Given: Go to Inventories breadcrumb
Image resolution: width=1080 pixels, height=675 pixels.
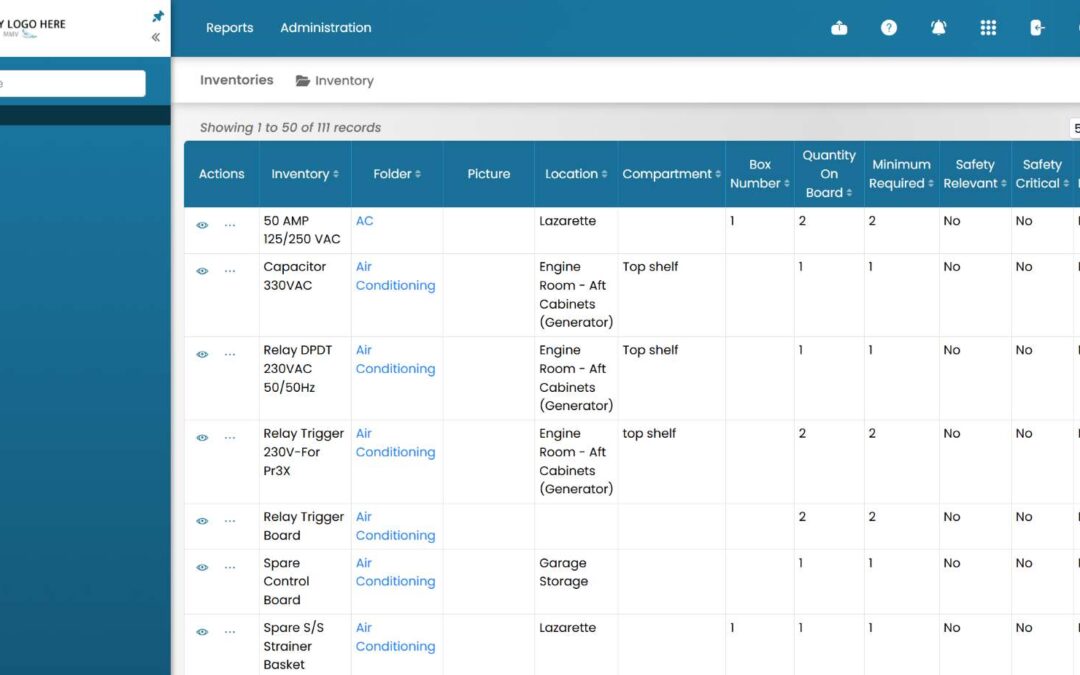Looking at the screenshot, I should point(236,80).
